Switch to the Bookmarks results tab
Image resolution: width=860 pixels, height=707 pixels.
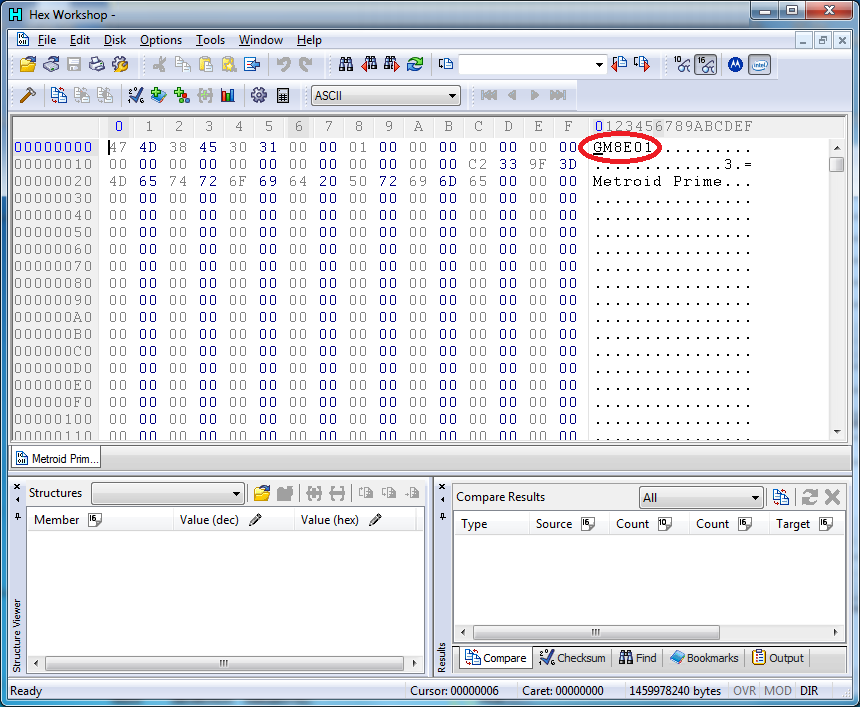(704, 658)
